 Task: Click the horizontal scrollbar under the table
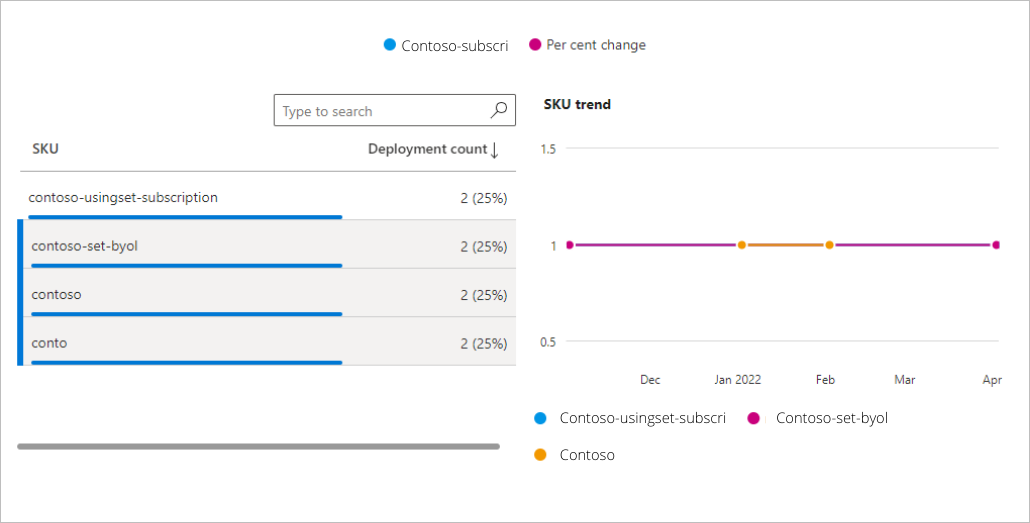coord(258,446)
